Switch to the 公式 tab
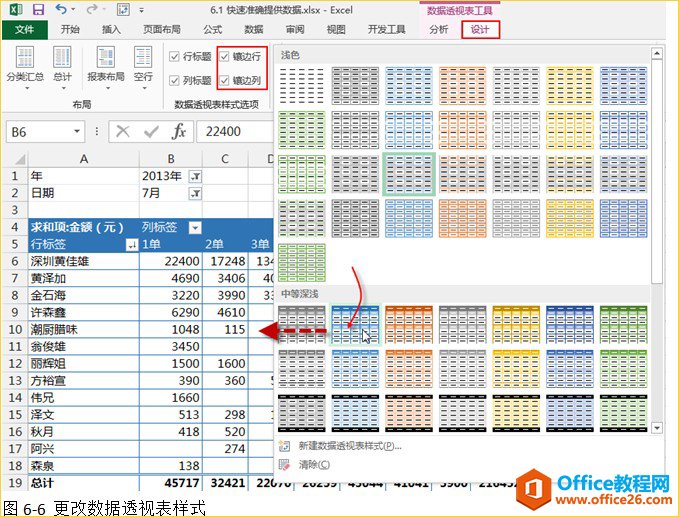Screen dimensions: 679x517 [x=213, y=29]
